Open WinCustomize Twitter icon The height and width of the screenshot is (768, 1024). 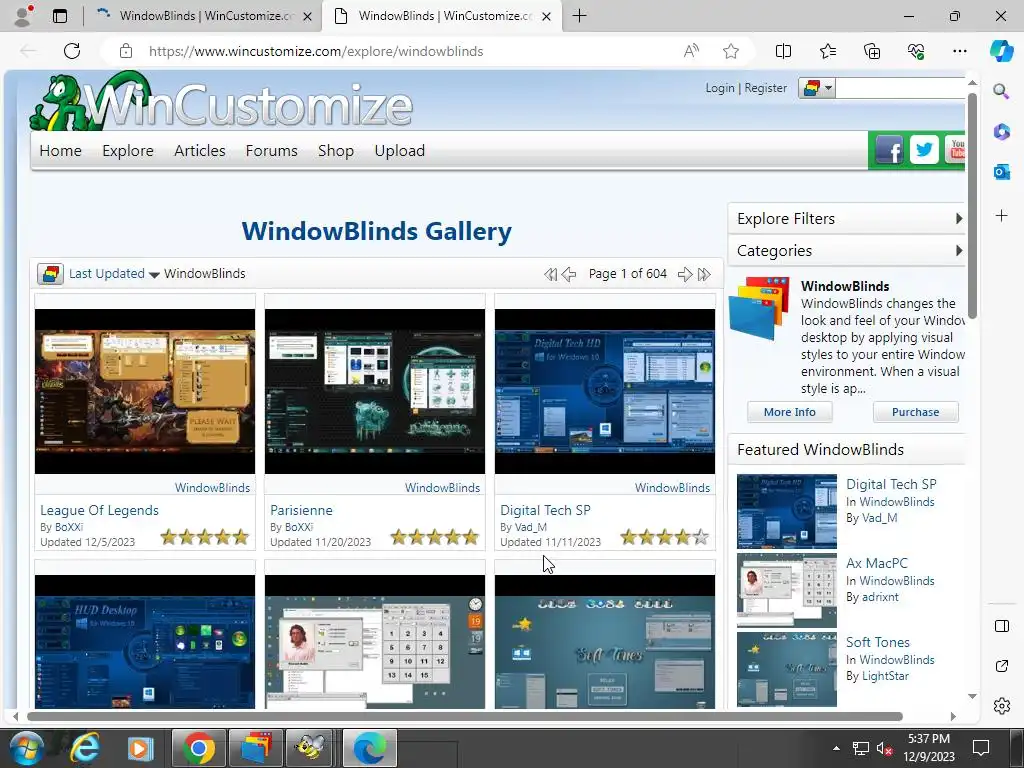[924, 150]
